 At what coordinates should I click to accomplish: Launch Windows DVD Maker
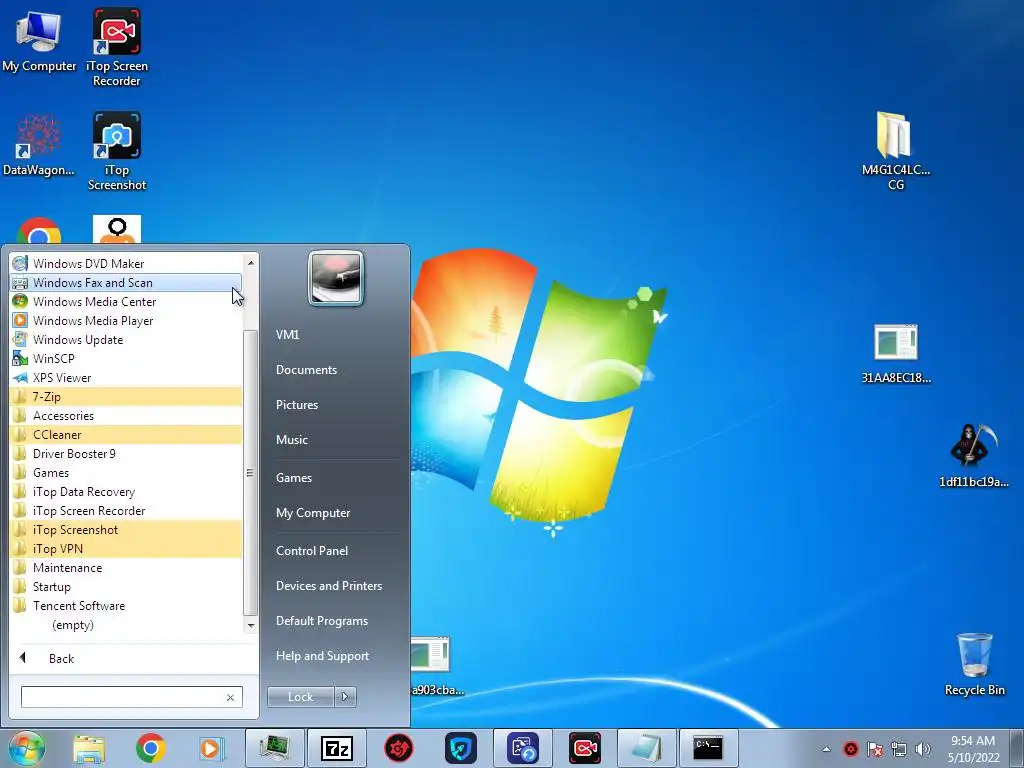[126, 263]
